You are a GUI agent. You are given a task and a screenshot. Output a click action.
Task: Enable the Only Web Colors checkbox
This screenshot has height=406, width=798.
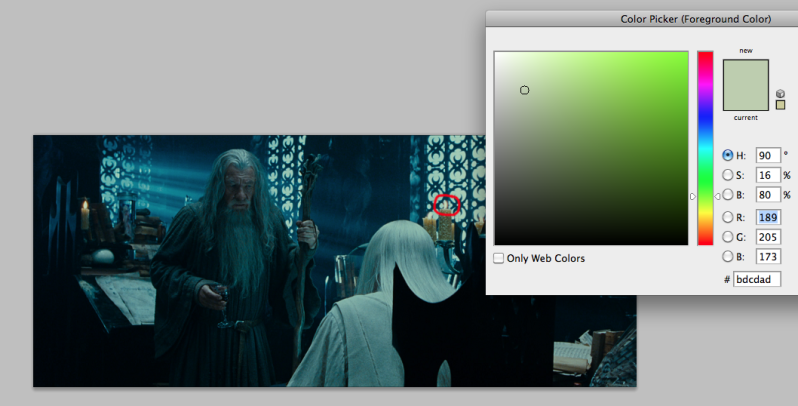coord(499,258)
